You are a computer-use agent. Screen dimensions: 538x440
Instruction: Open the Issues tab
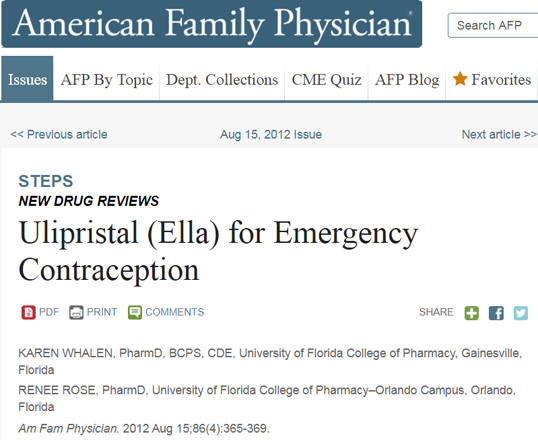tap(27, 79)
